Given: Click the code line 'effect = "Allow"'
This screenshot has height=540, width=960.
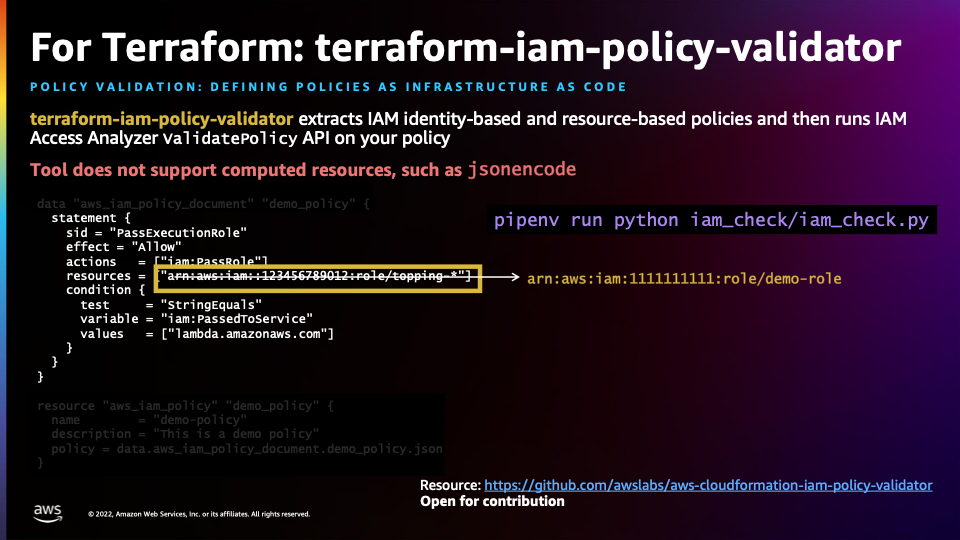Looking at the screenshot, I should (124, 247).
